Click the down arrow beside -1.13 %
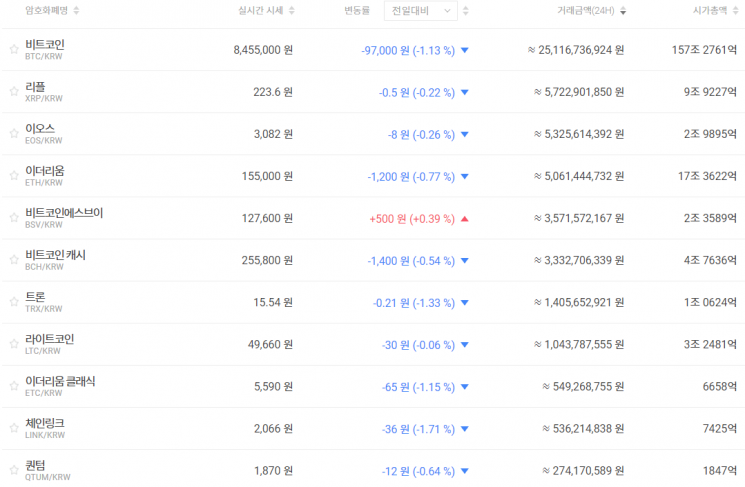Image resolution: width=745 pixels, height=487 pixels. tap(465, 50)
